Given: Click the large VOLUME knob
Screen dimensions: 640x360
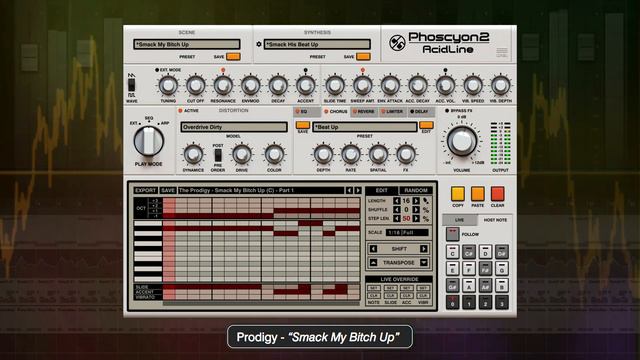Looking at the screenshot, I should click(462, 141).
